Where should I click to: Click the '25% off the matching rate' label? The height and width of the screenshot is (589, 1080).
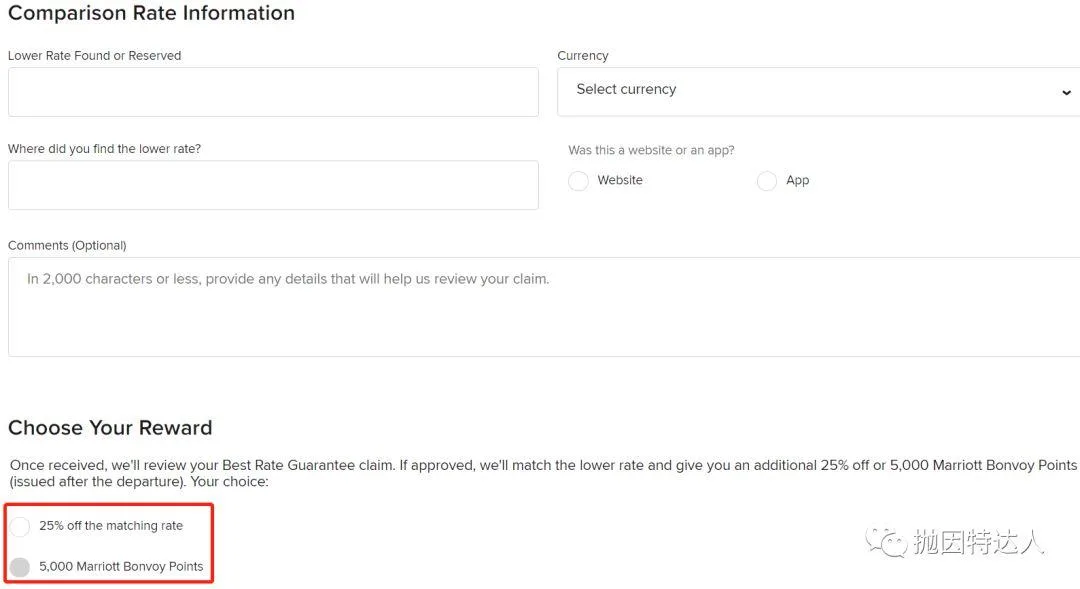coord(111,526)
